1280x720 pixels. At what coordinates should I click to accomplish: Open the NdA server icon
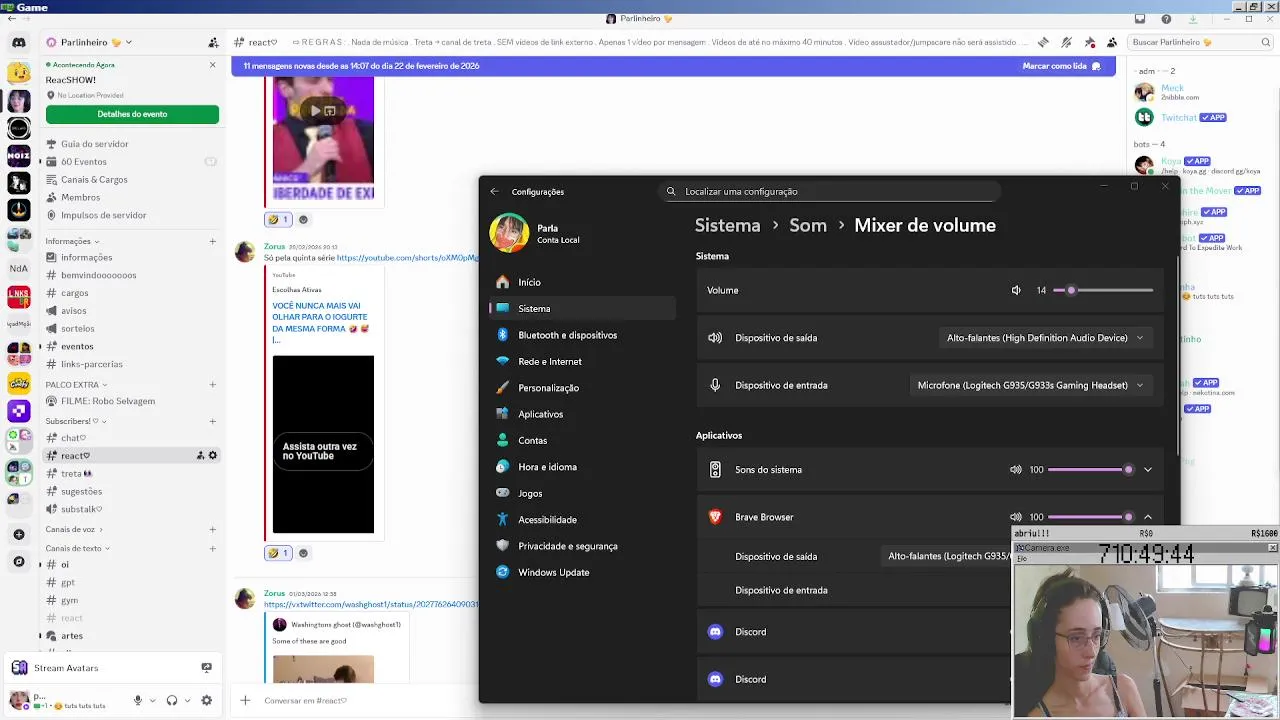[18, 268]
